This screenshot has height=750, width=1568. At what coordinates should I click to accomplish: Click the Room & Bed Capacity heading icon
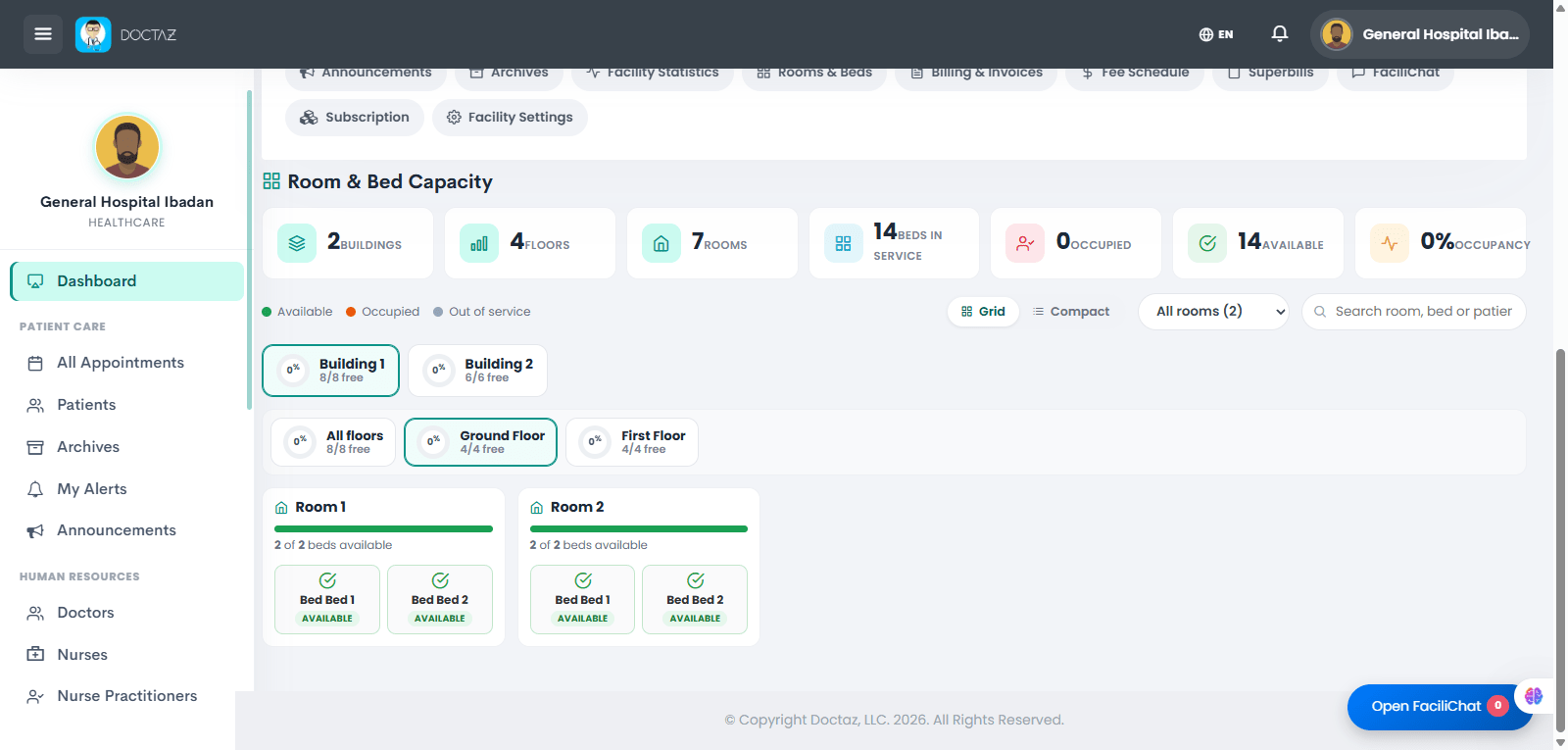pyautogui.click(x=271, y=181)
